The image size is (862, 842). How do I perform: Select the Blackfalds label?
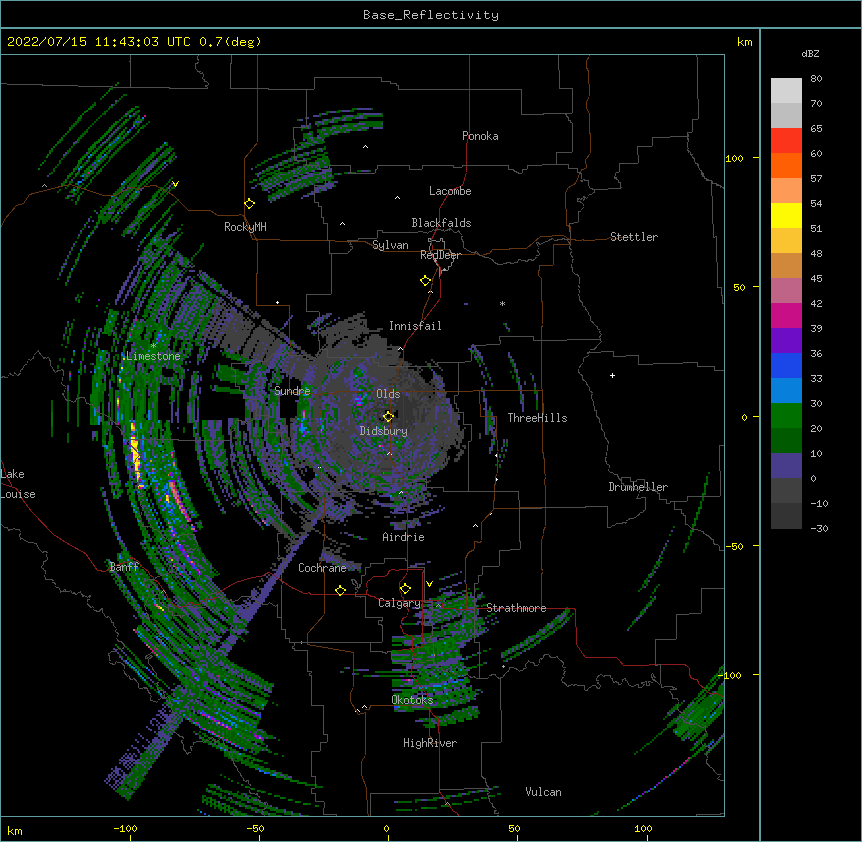[x=441, y=223]
